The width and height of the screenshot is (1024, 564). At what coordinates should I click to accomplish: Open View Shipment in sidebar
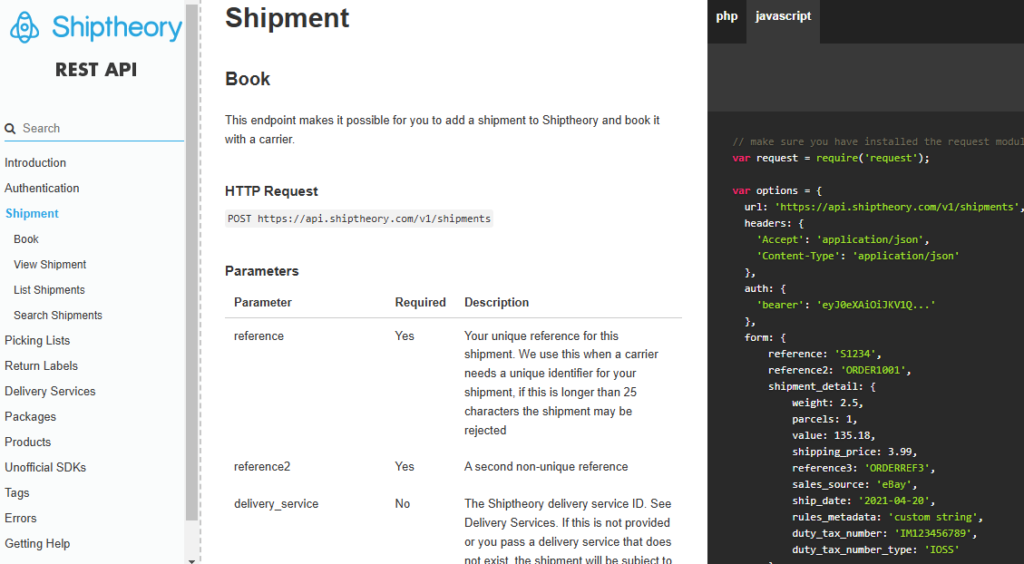coord(50,264)
